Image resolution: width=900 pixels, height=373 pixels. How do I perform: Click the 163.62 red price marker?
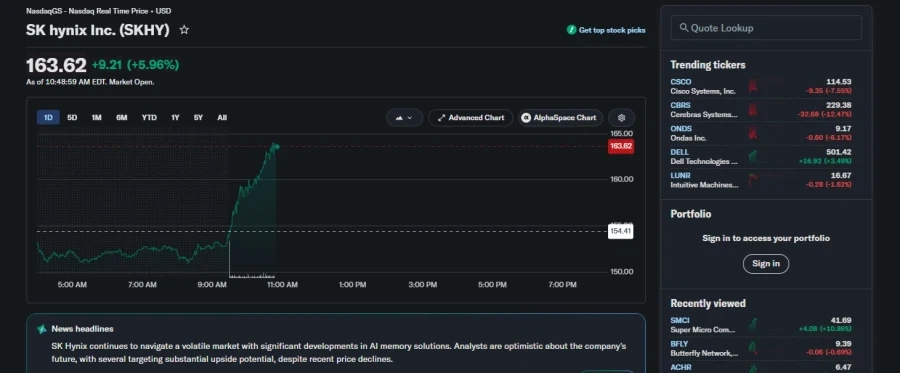pyautogui.click(x=621, y=146)
